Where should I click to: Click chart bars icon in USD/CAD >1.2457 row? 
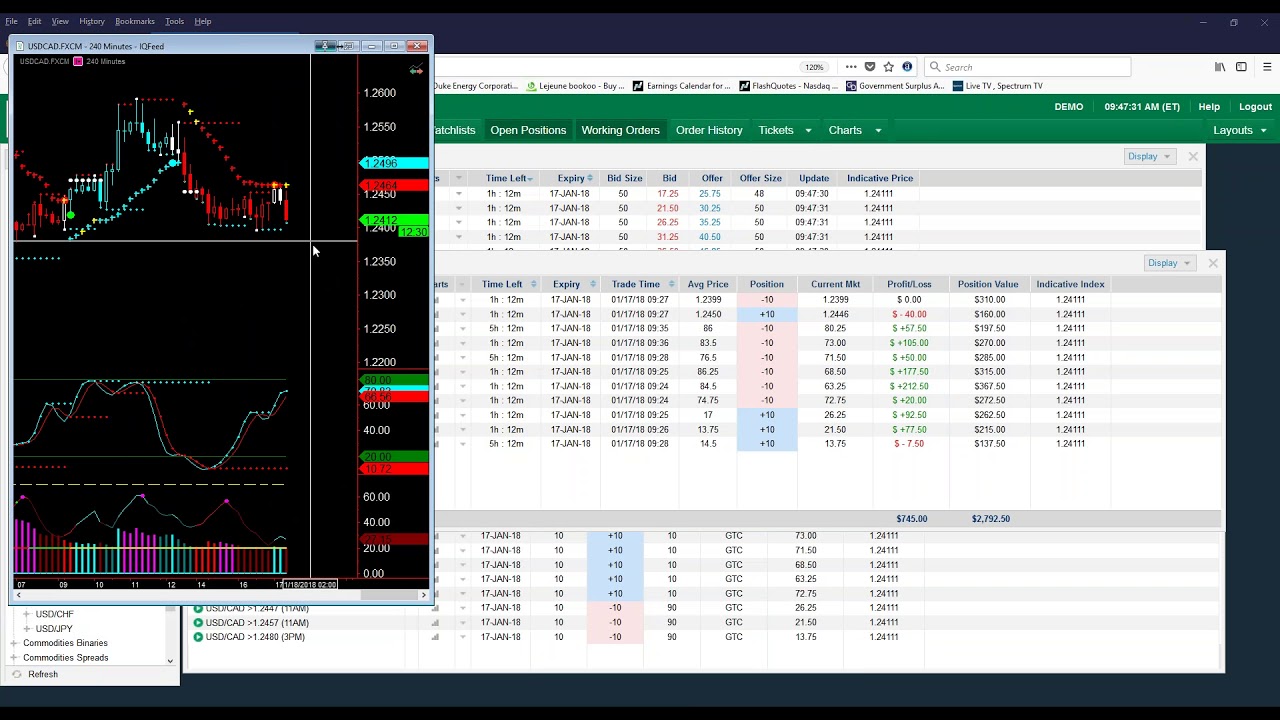435,622
